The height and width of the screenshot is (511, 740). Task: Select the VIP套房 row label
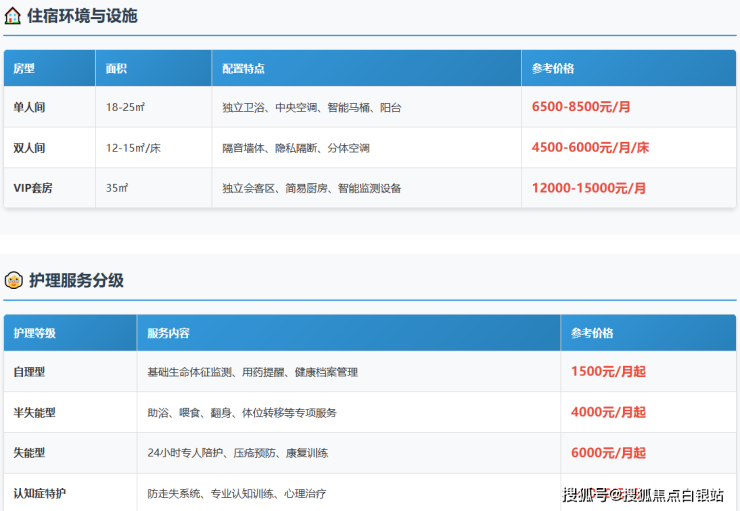(x=33, y=188)
